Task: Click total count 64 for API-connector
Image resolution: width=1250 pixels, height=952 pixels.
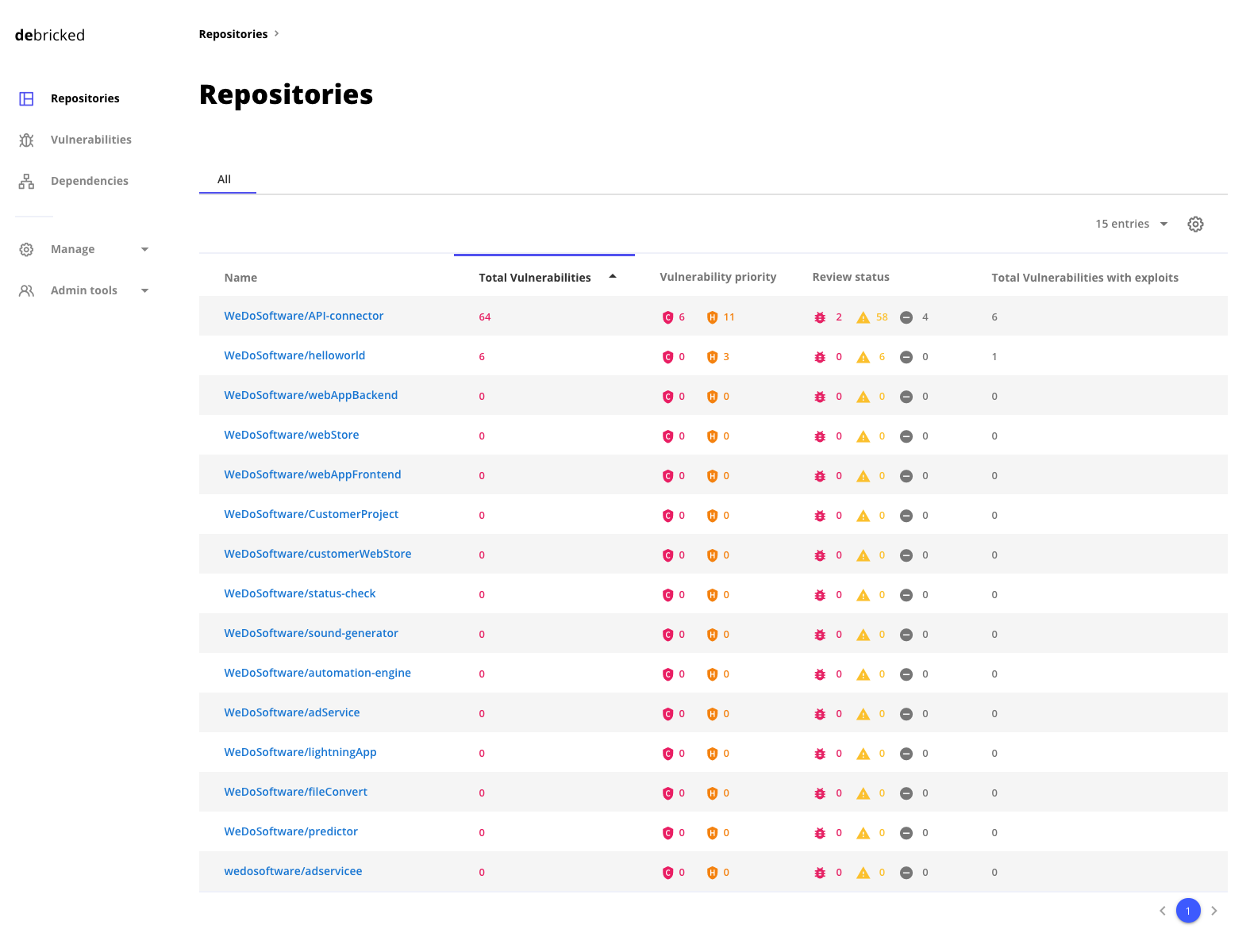Action: click(x=485, y=317)
